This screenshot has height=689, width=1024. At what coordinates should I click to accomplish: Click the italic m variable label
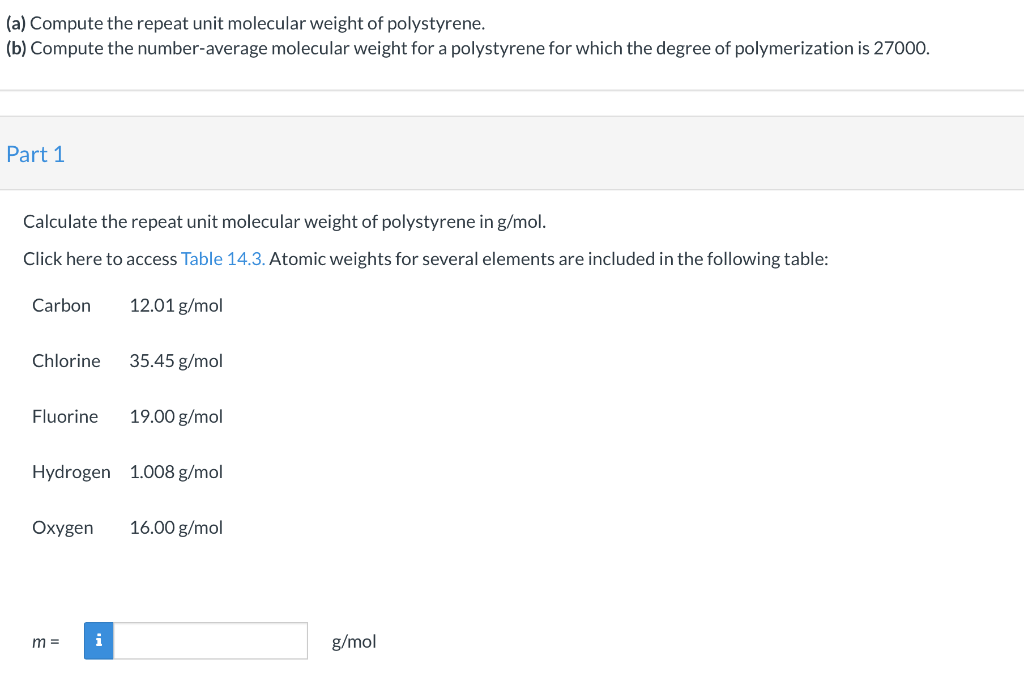pyautogui.click(x=38, y=641)
